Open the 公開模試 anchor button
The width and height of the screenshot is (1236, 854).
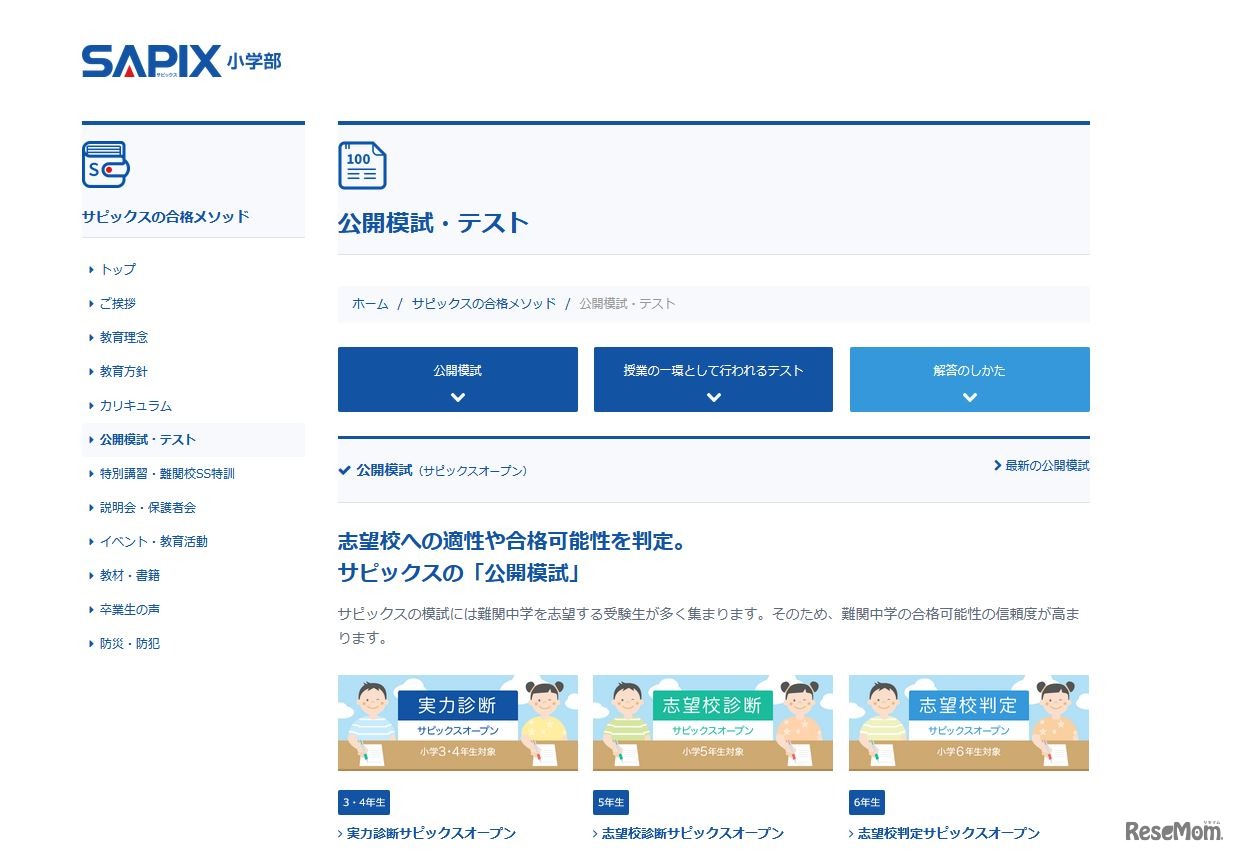pyautogui.click(x=458, y=379)
